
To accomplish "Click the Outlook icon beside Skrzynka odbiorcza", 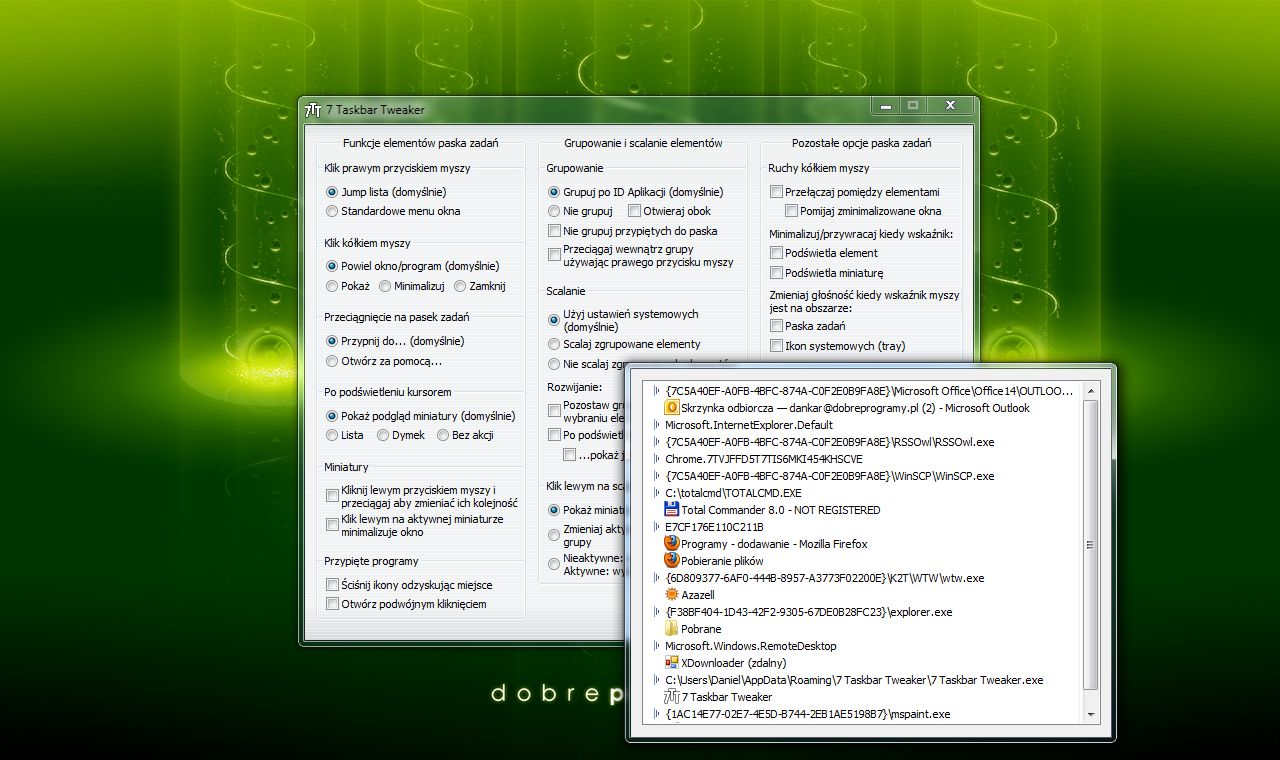I will pyautogui.click(x=672, y=408).
